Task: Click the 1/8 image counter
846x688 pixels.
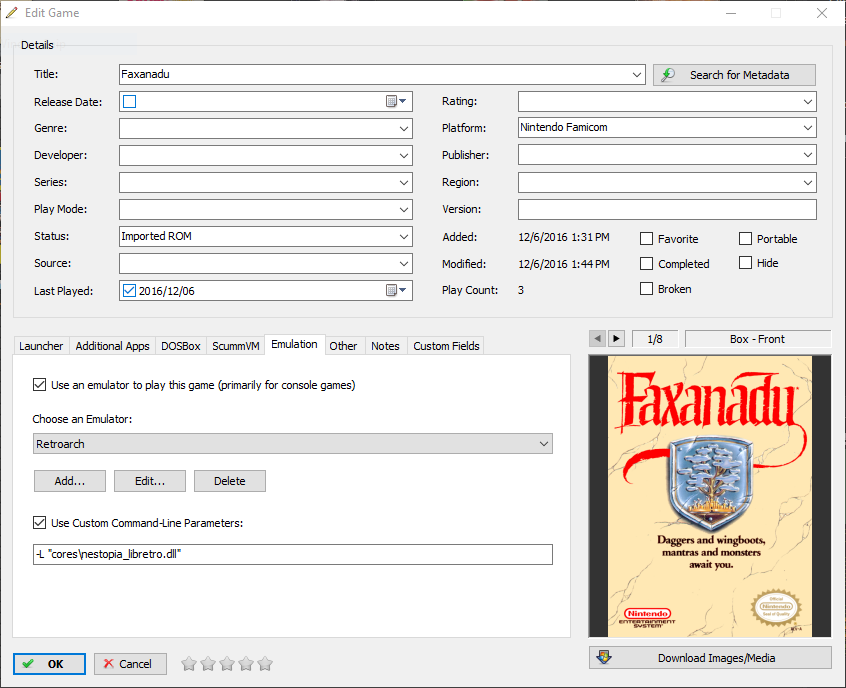Action: (655, 339)
